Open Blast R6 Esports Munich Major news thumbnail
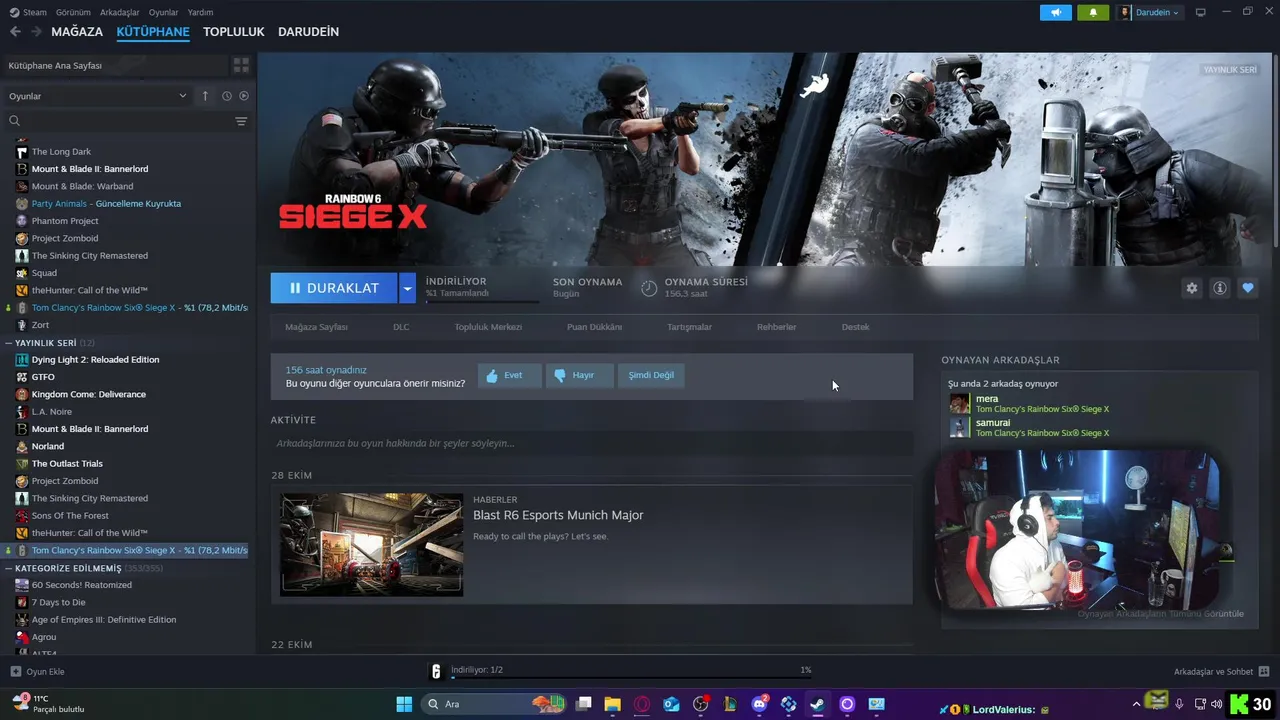 [x=372, y=545]
